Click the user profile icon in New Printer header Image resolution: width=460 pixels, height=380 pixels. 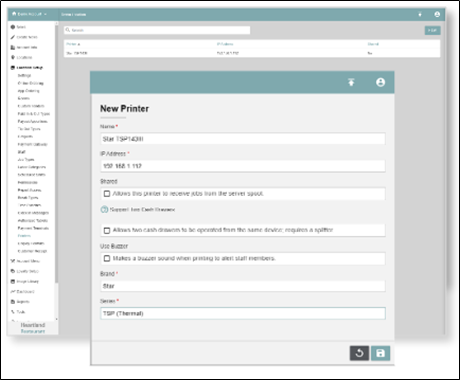(x=380, y=82)
